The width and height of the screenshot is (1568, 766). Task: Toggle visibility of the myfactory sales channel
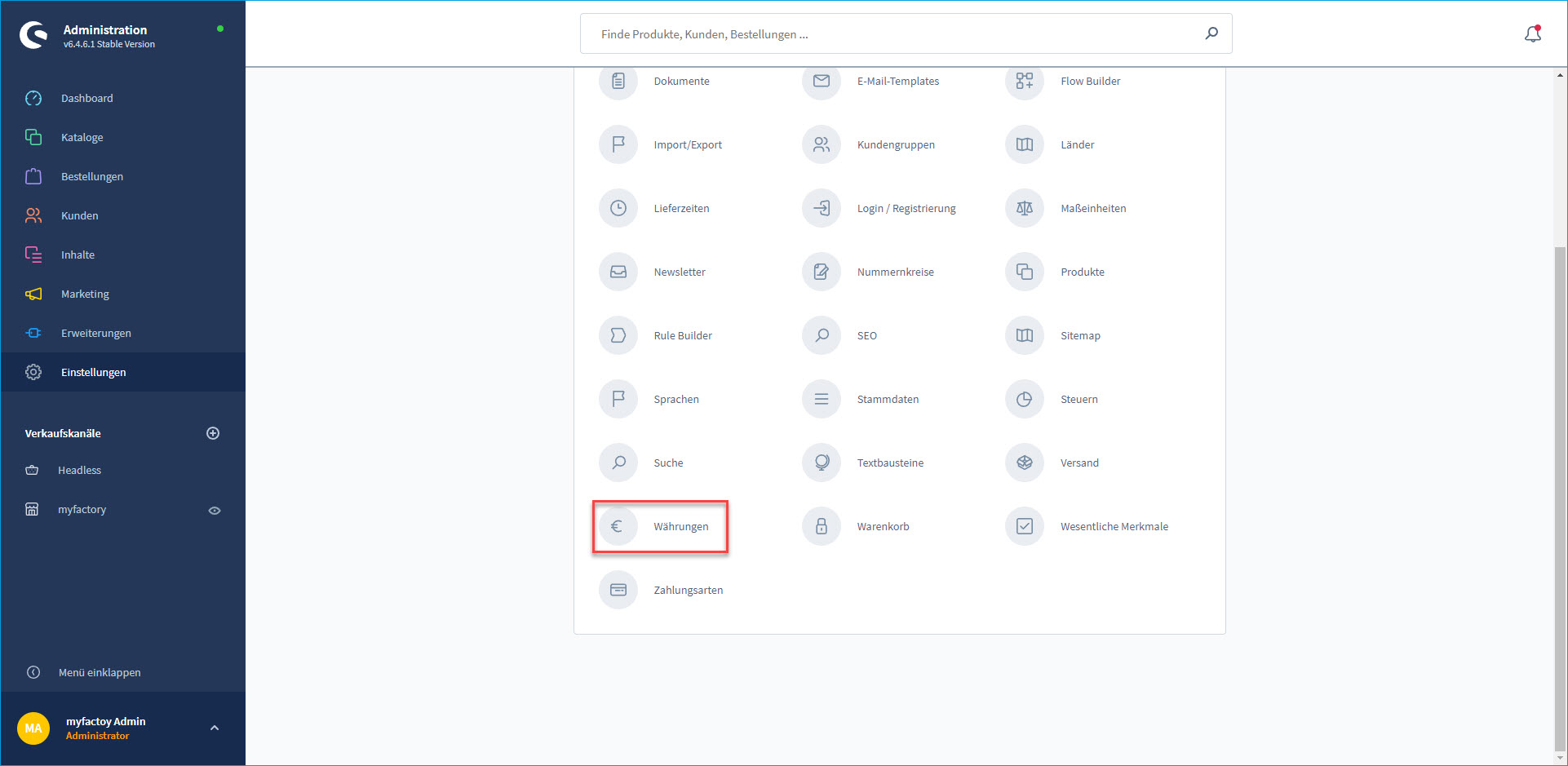215,510
